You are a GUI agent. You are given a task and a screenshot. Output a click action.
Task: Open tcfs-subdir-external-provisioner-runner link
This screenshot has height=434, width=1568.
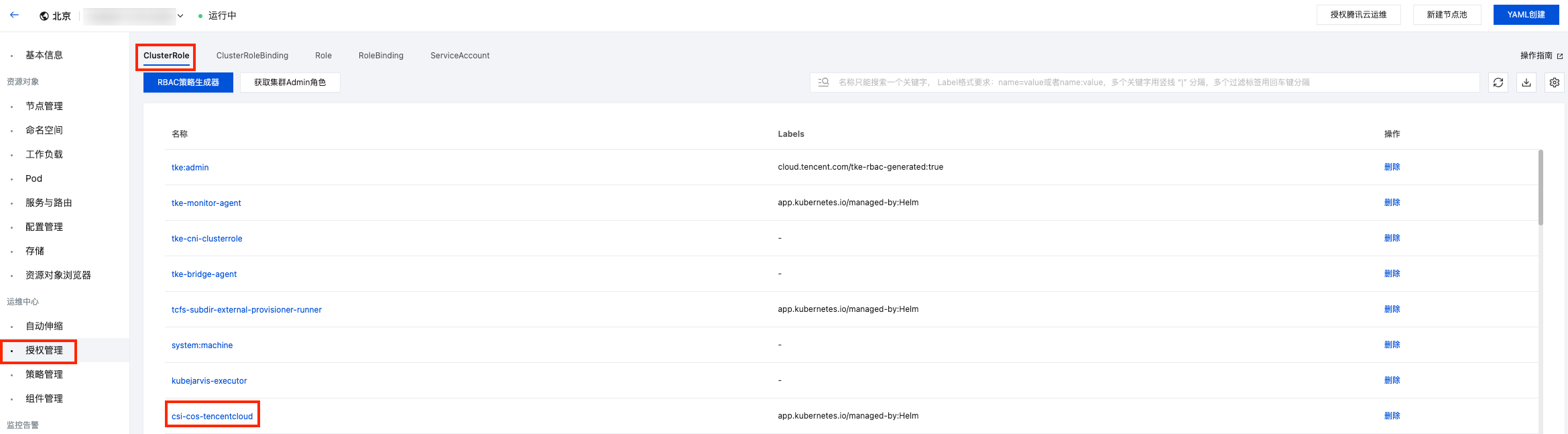point(247,310)
